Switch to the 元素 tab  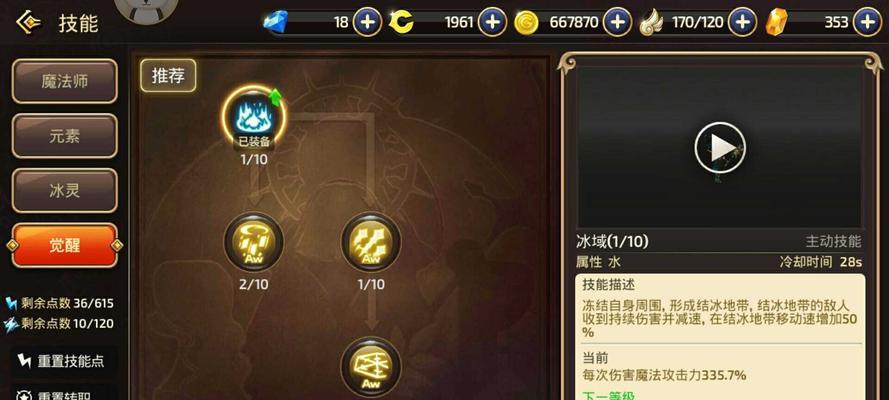tap(65, 136)
